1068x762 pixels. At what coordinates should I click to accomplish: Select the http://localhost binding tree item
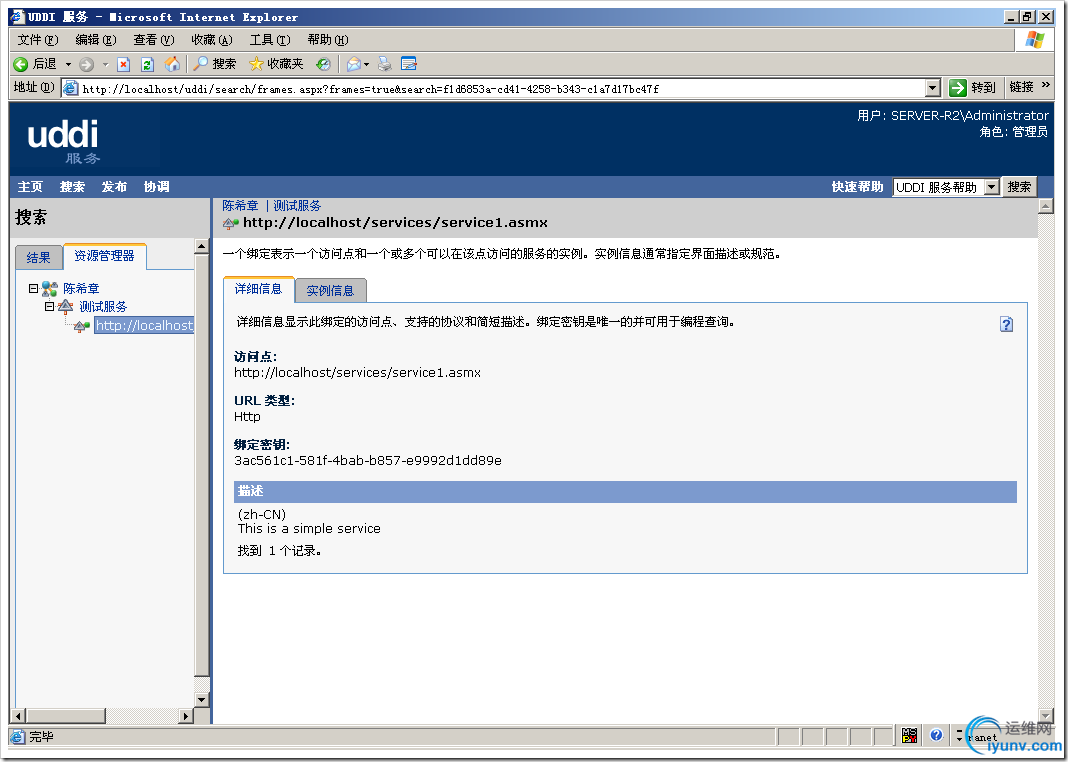(x=144, y=326)
